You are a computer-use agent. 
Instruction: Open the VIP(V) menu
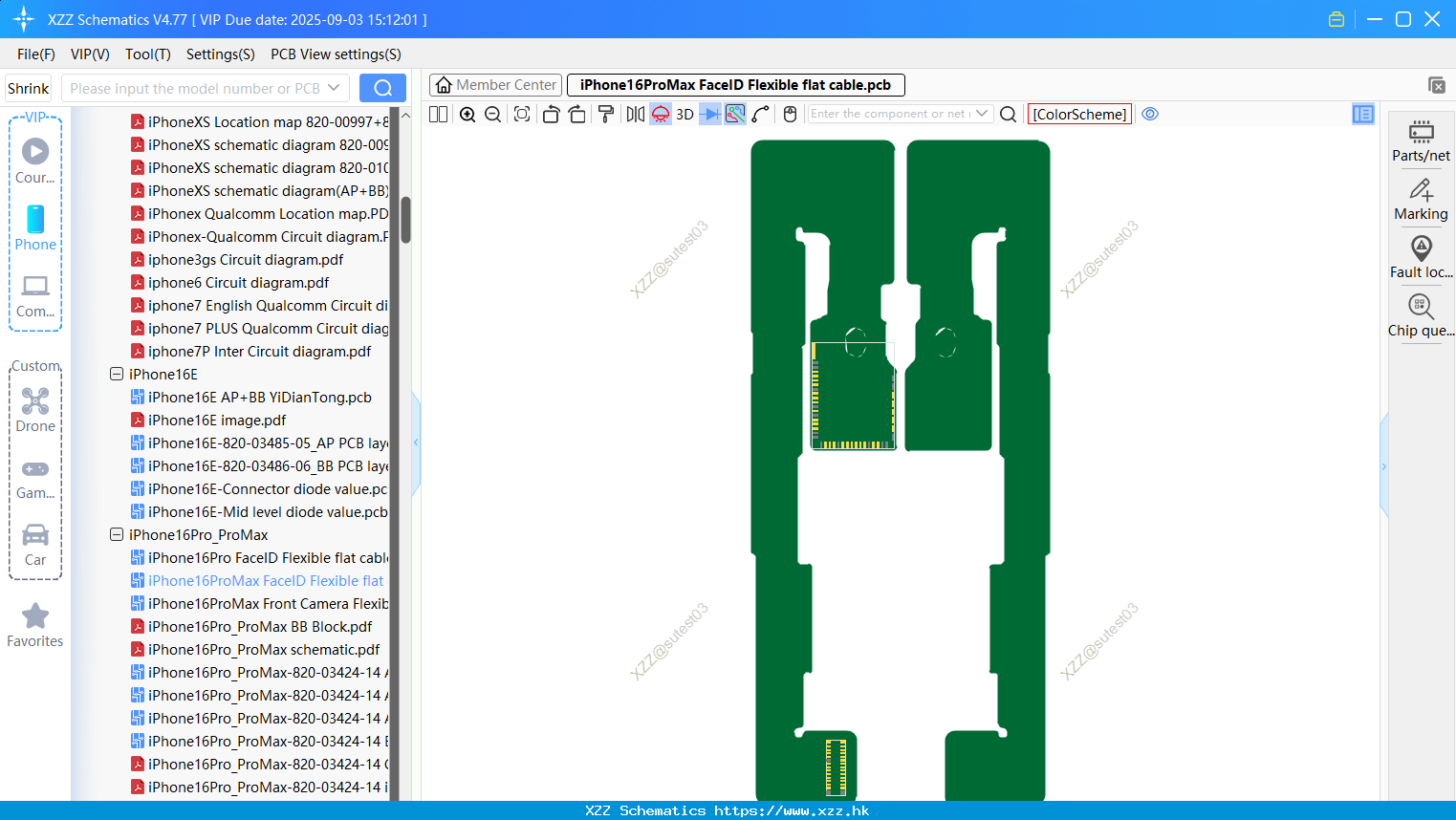pyautogui.click(x=90, y=54)
